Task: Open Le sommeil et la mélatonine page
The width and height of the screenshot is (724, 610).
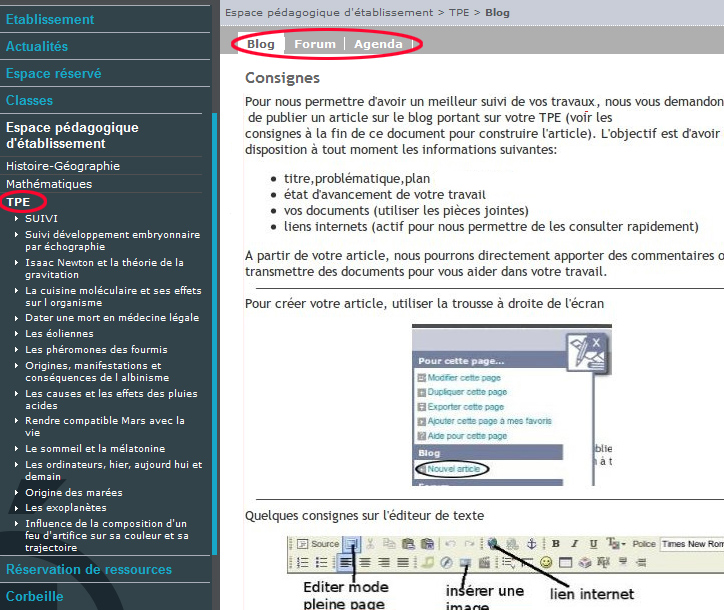Action: tap(95, 448)
